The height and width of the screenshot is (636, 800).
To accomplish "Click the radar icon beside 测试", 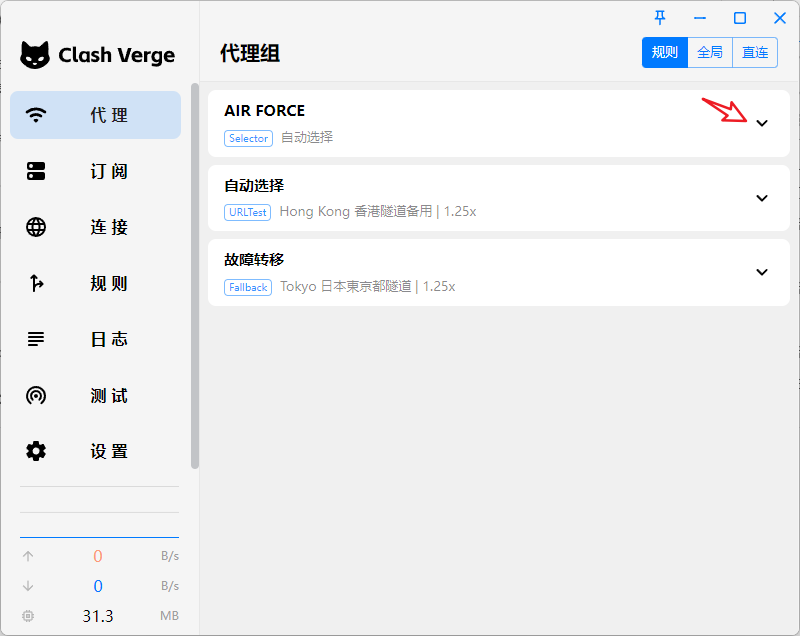I will point(36,395).
